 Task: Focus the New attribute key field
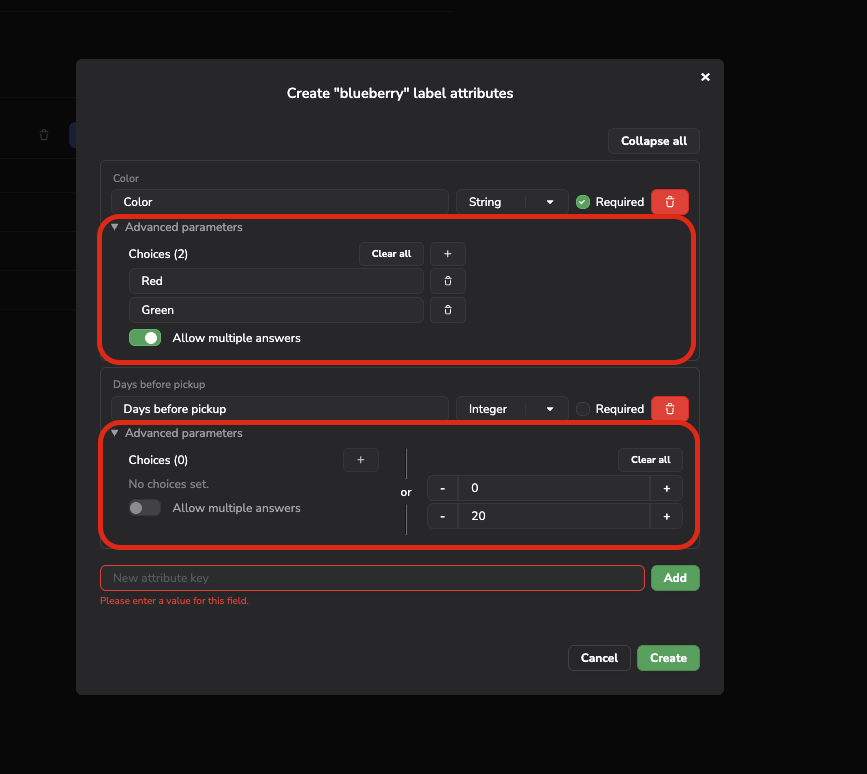coord(372,578)
